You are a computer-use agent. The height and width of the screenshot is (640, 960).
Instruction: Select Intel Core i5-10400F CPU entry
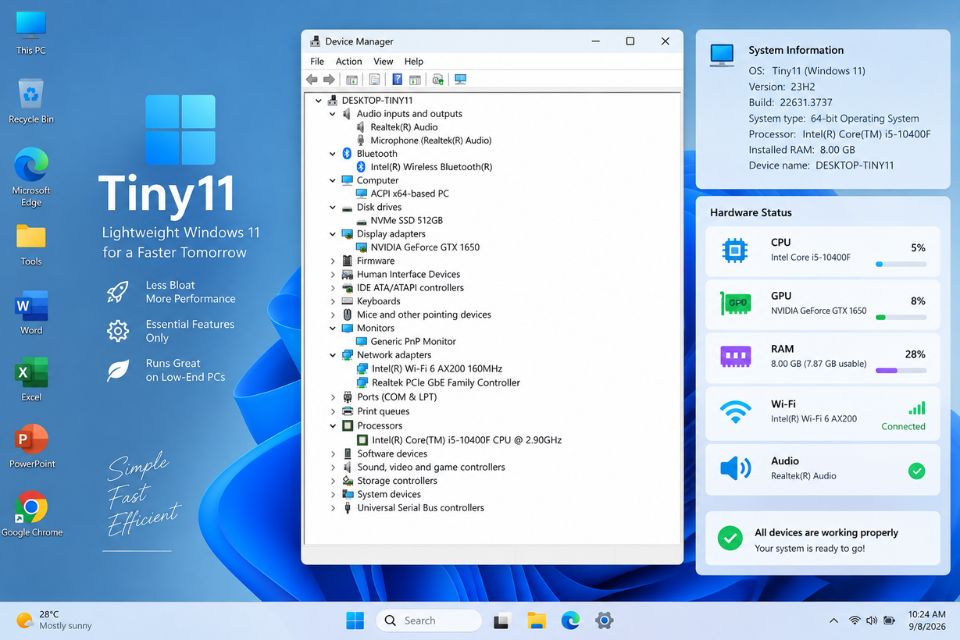[467, 440]
